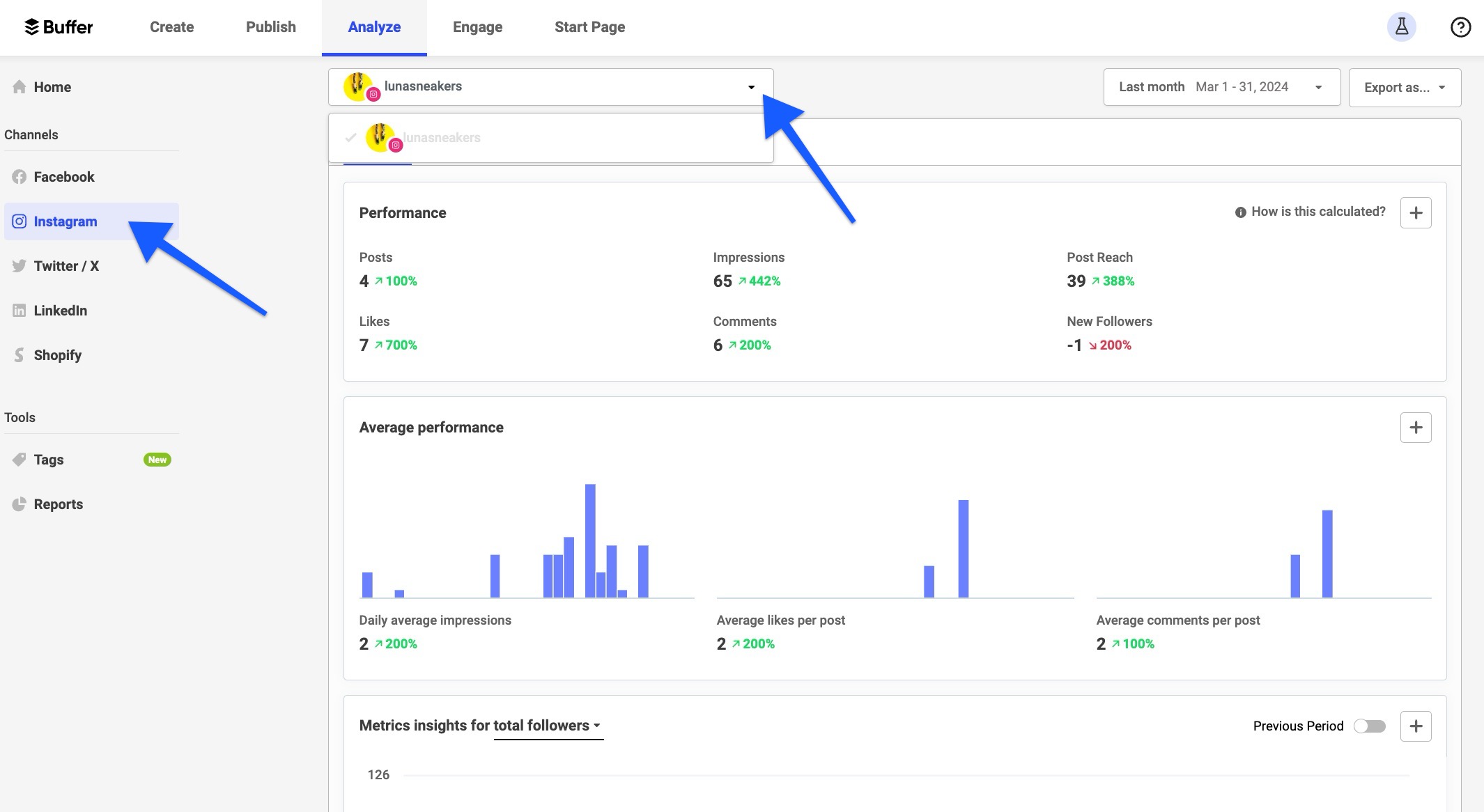The height and width of the screenshot is (812, 1484).
Task: Click the checkmark beside lunasneakers account
Action: click(x=350, y=137)
